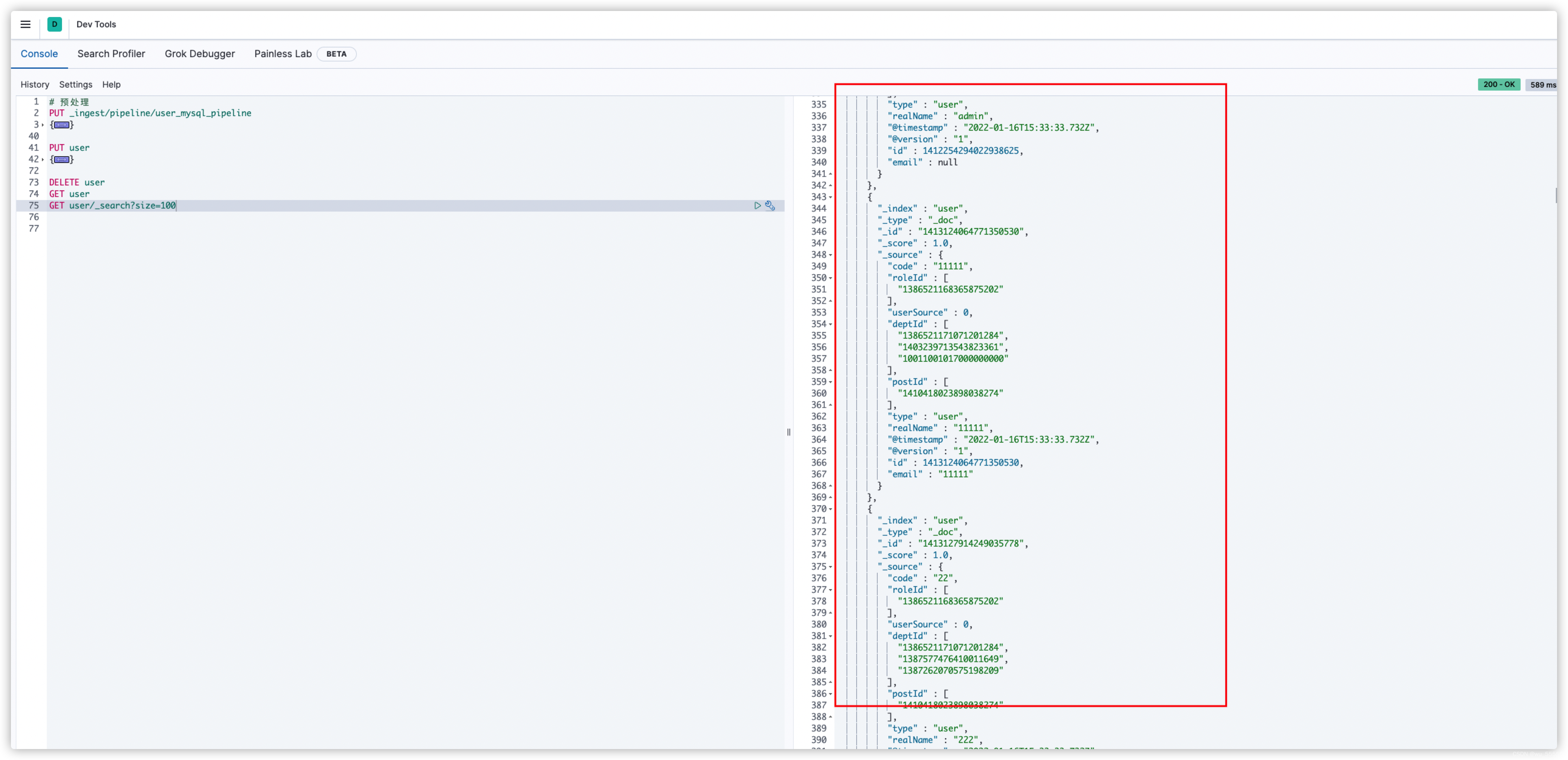The height and width of the screenshot is (760, 1568).
Task: Open the hamburger navigation menu
Action: 25,24
